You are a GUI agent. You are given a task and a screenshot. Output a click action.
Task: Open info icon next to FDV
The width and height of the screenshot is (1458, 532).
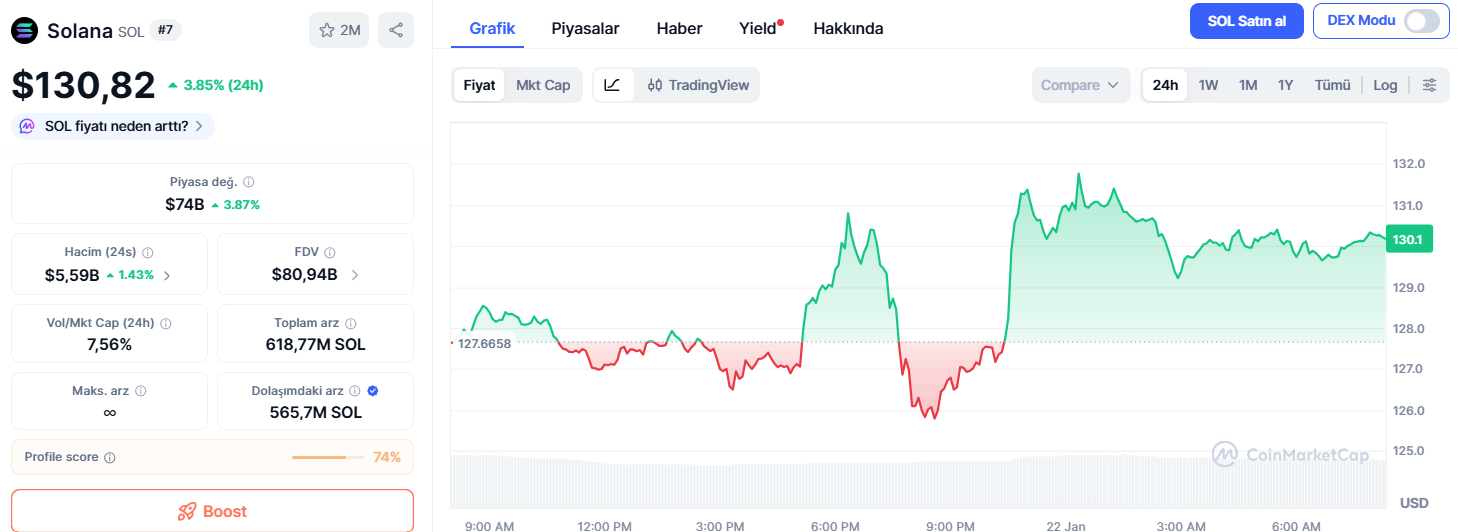click(329, 253)
